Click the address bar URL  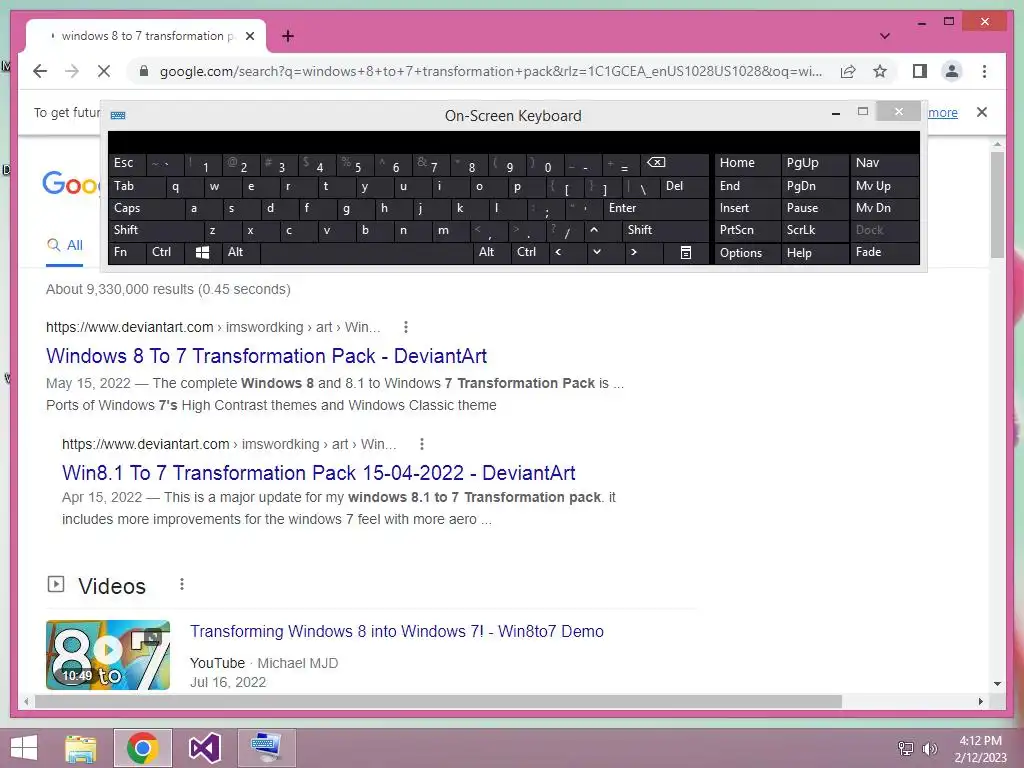(491, 71)
